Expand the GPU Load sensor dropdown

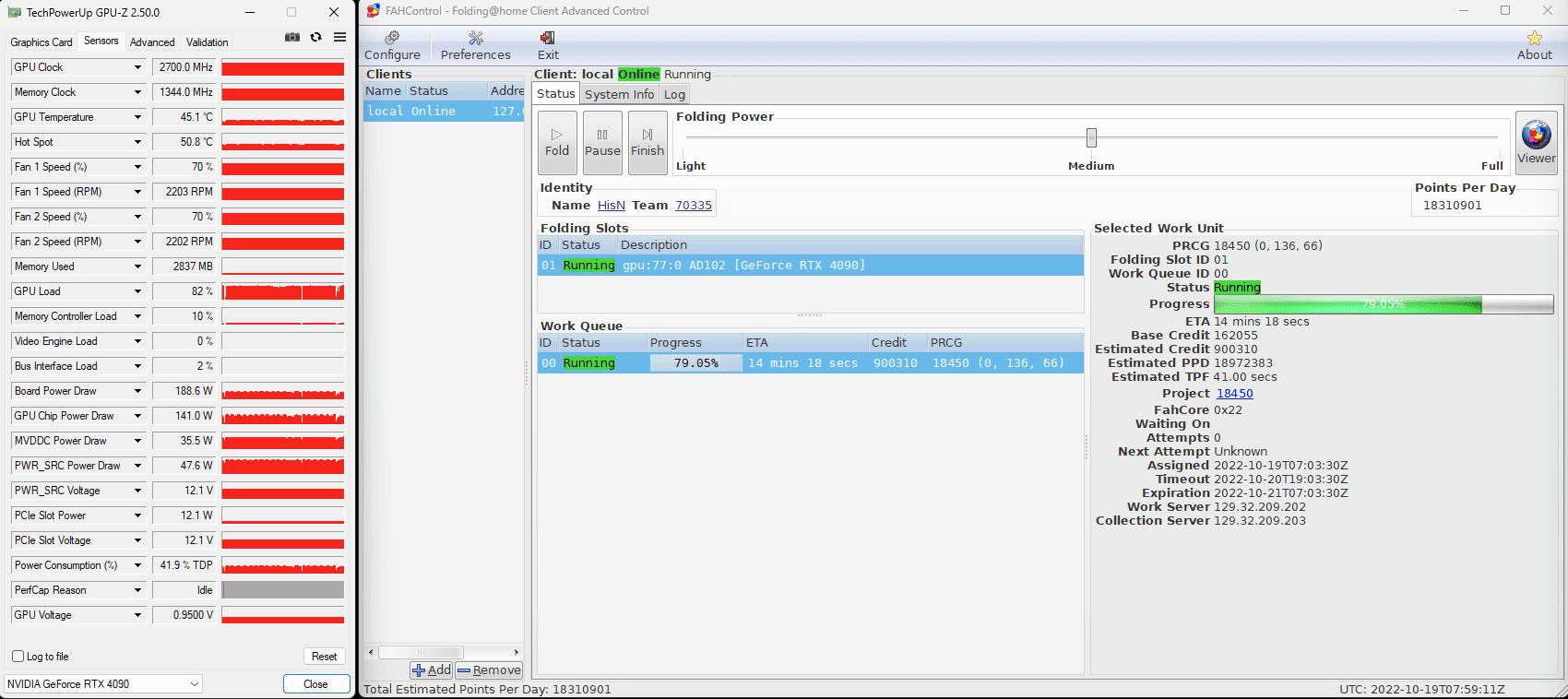[138, 291]
